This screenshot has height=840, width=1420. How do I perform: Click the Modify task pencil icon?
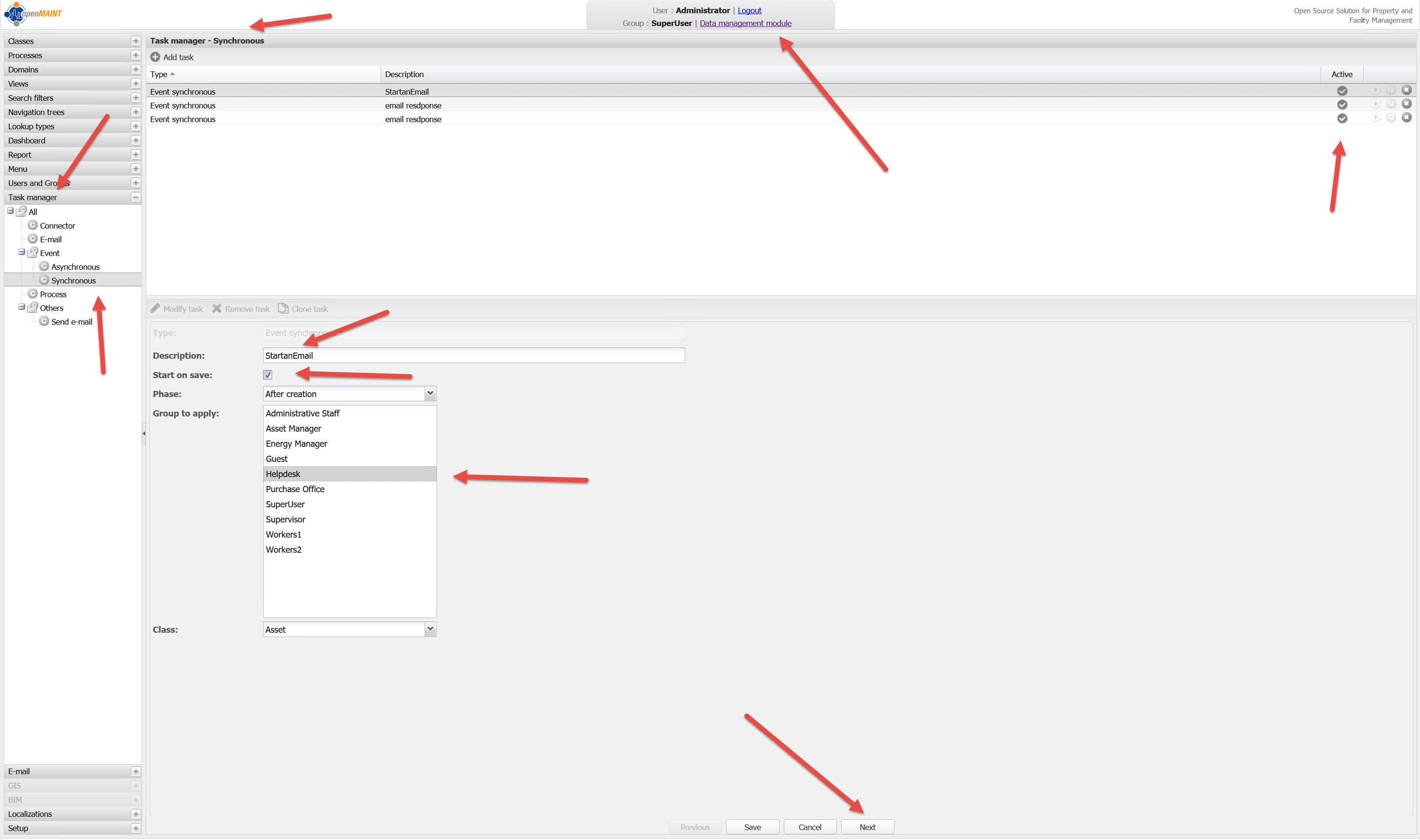point(155,309)
